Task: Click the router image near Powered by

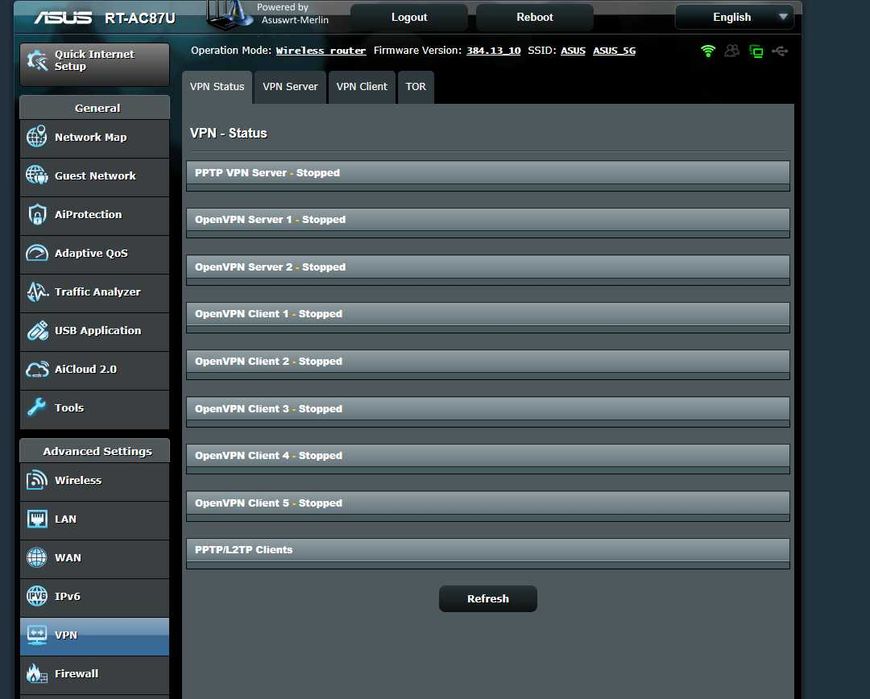Action: (x=230, y=14)
